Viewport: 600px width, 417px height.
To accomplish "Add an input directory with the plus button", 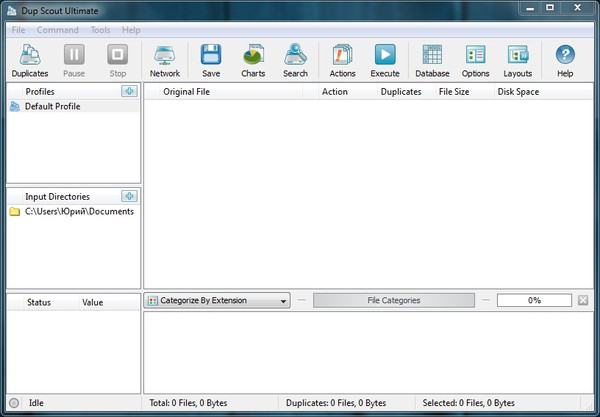I will click(128, 197).
